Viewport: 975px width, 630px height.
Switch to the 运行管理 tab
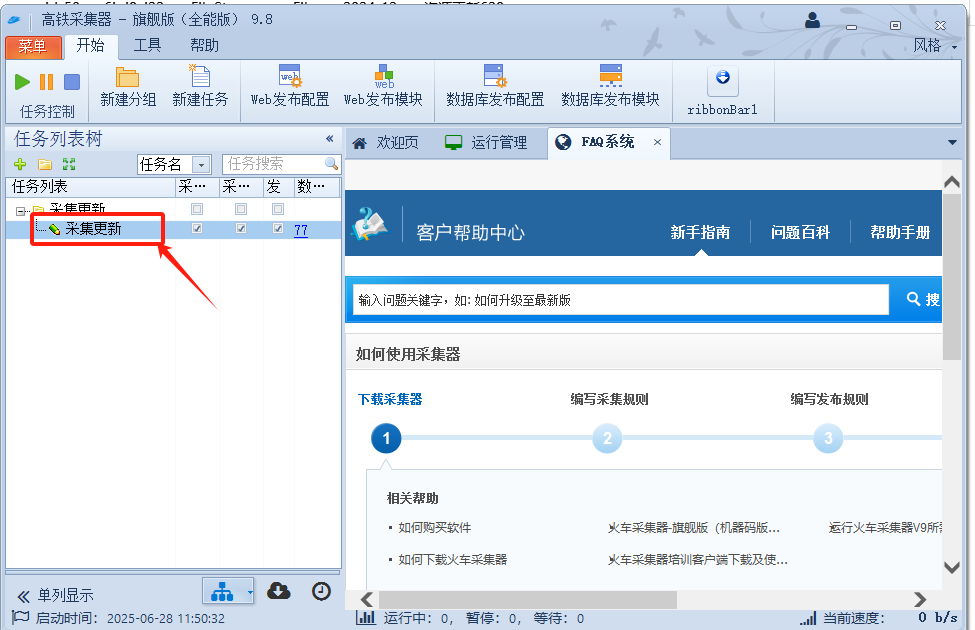486,143
